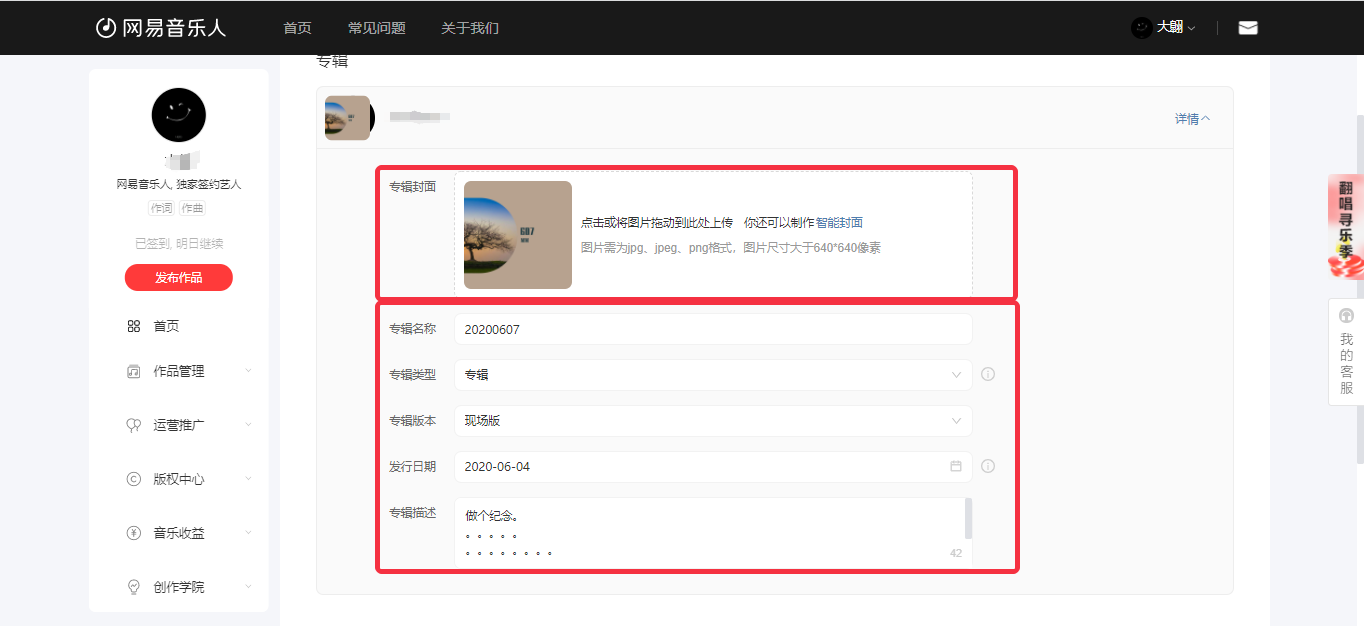Open the mail envelope icon

tap(1247, 28)
